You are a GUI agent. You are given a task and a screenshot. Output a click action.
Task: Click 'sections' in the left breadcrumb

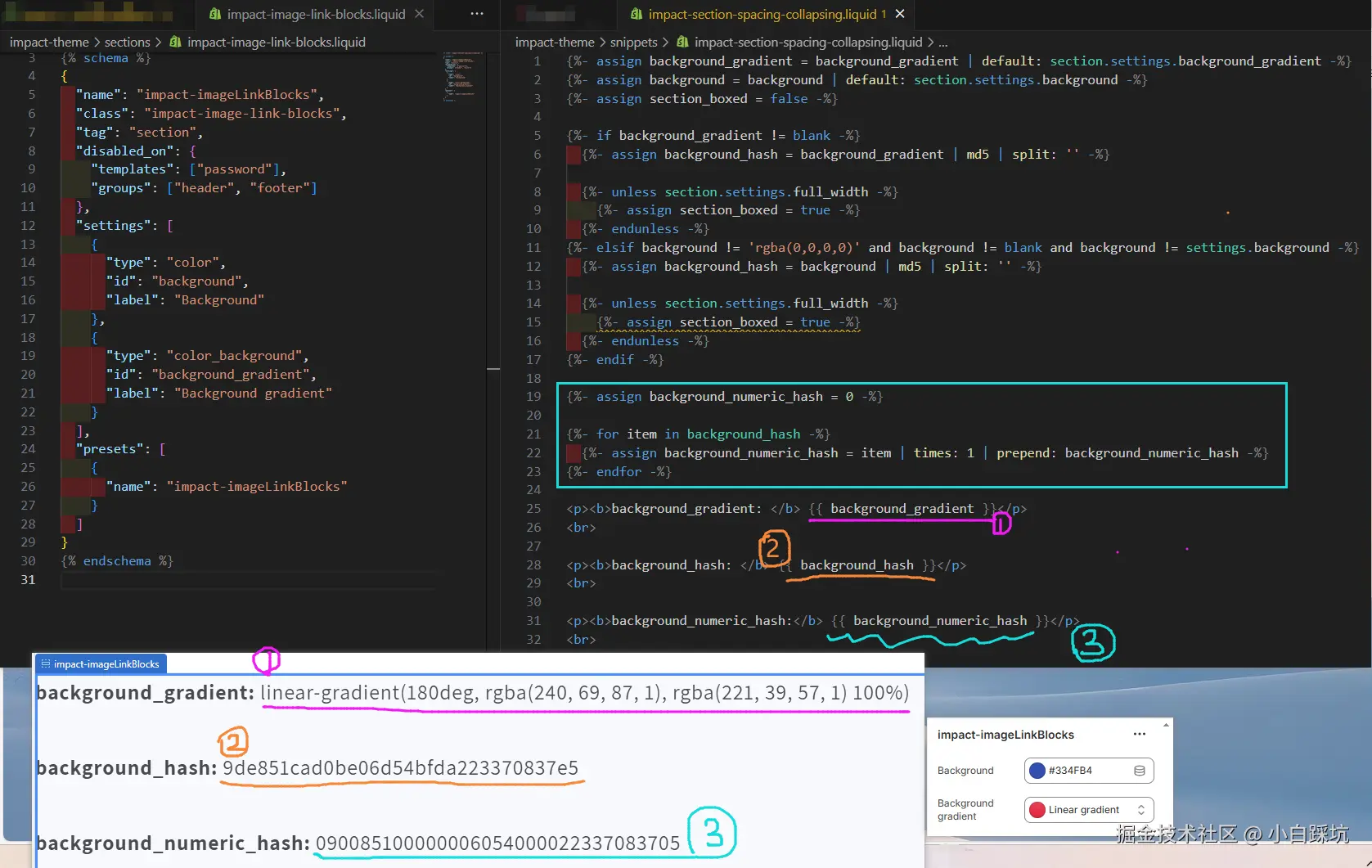coord(127,42)
